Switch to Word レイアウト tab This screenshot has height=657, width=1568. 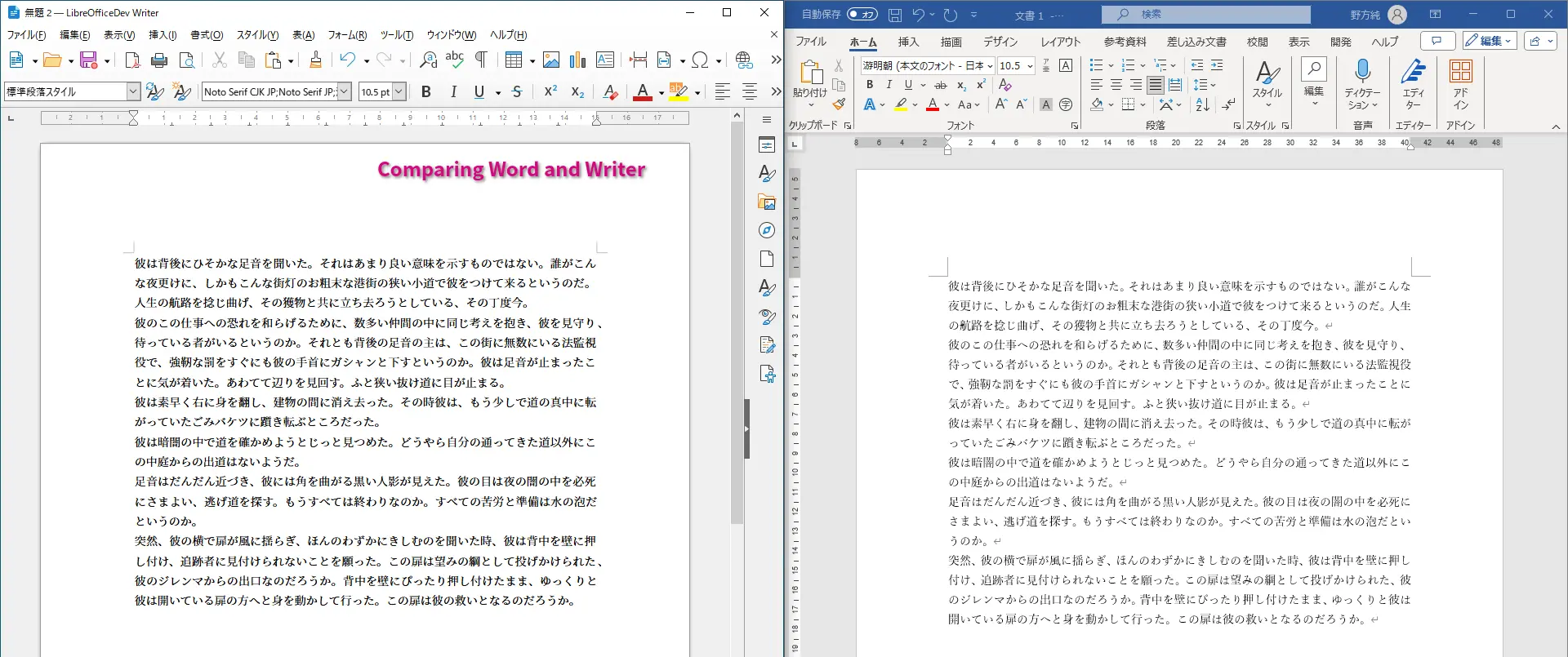1060,42
